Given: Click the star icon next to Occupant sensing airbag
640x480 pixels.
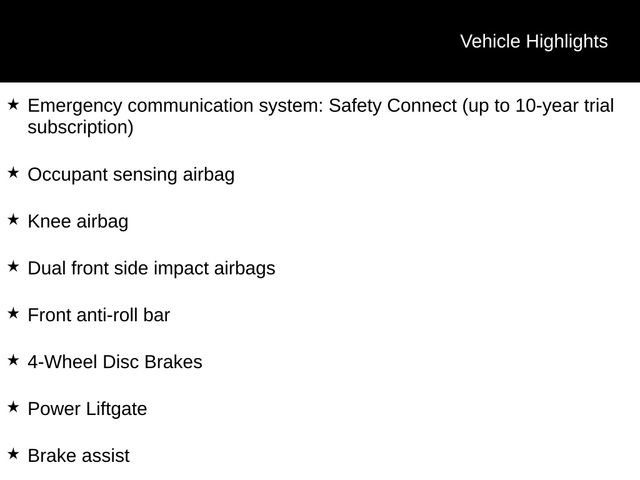Looking at the screenshot, I should click(x=13, y=173).
